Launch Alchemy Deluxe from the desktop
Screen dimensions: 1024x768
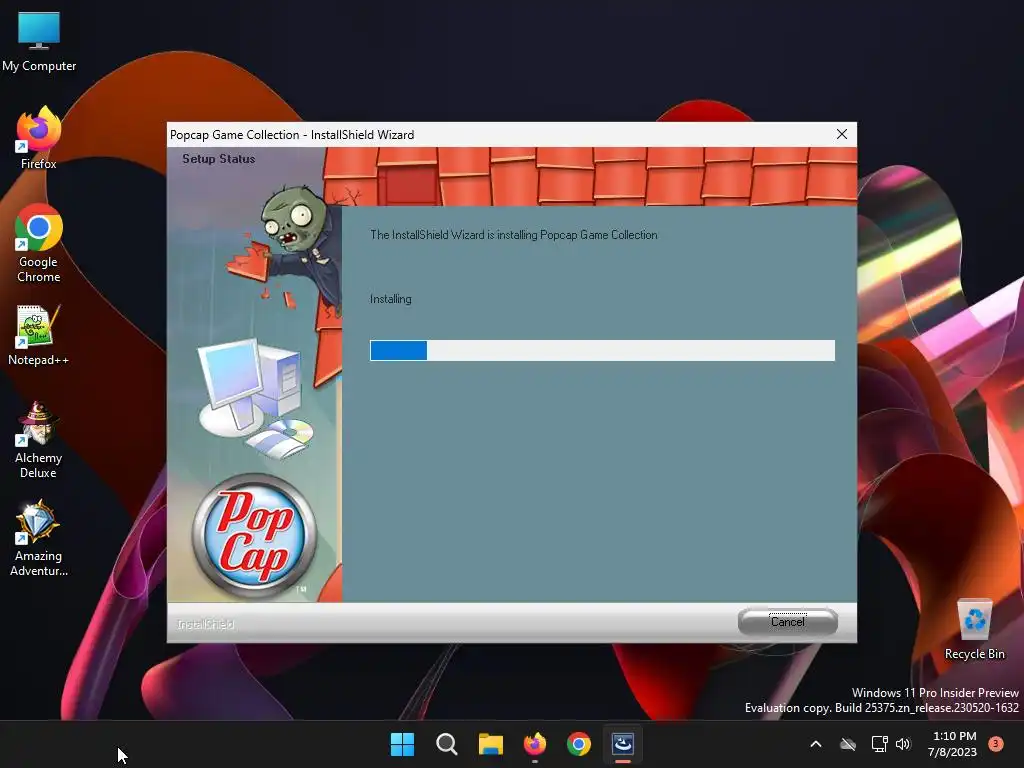(x=38, y=440)
